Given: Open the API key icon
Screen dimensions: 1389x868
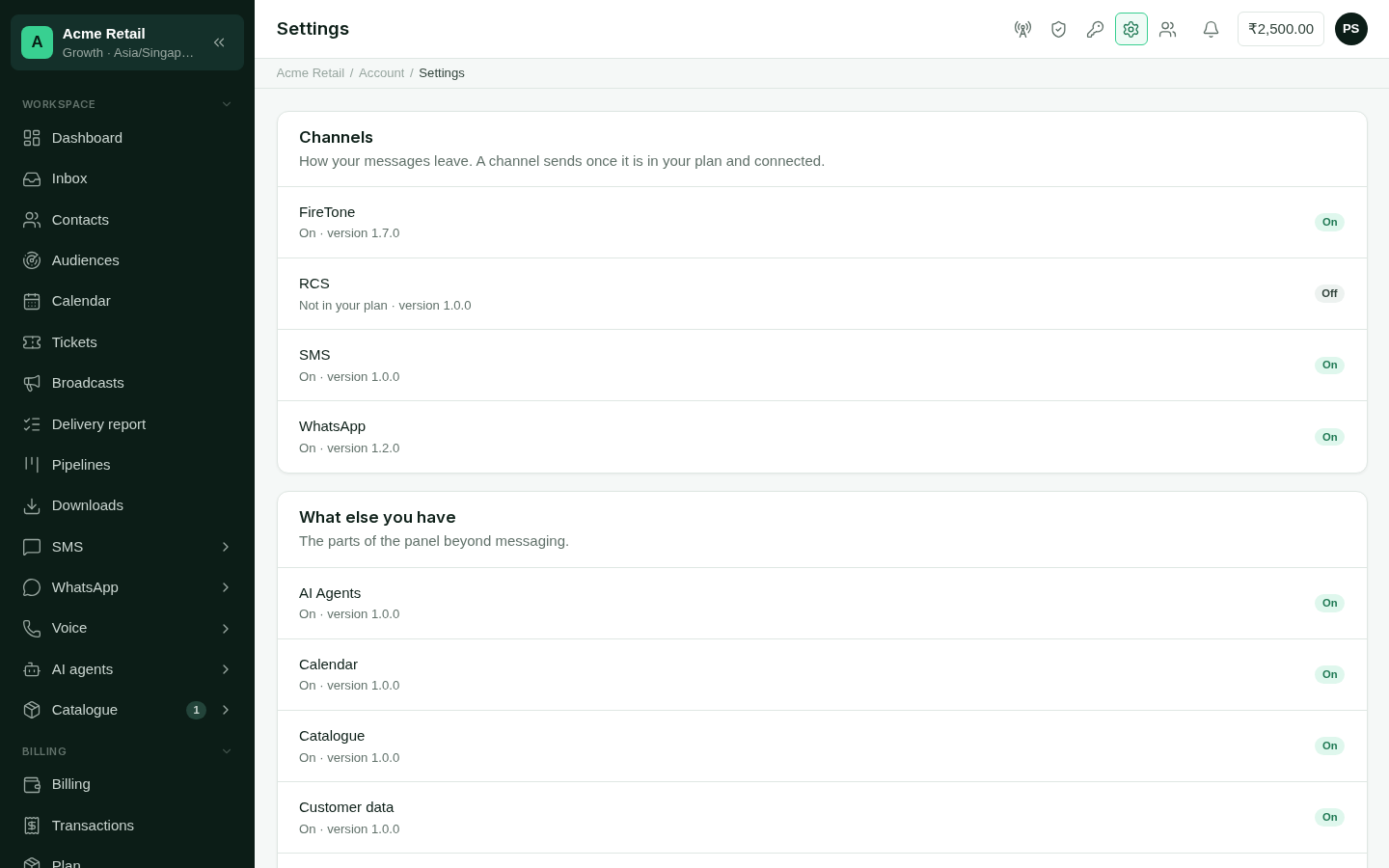Looking at the screenshot, I should point(1095,29).
